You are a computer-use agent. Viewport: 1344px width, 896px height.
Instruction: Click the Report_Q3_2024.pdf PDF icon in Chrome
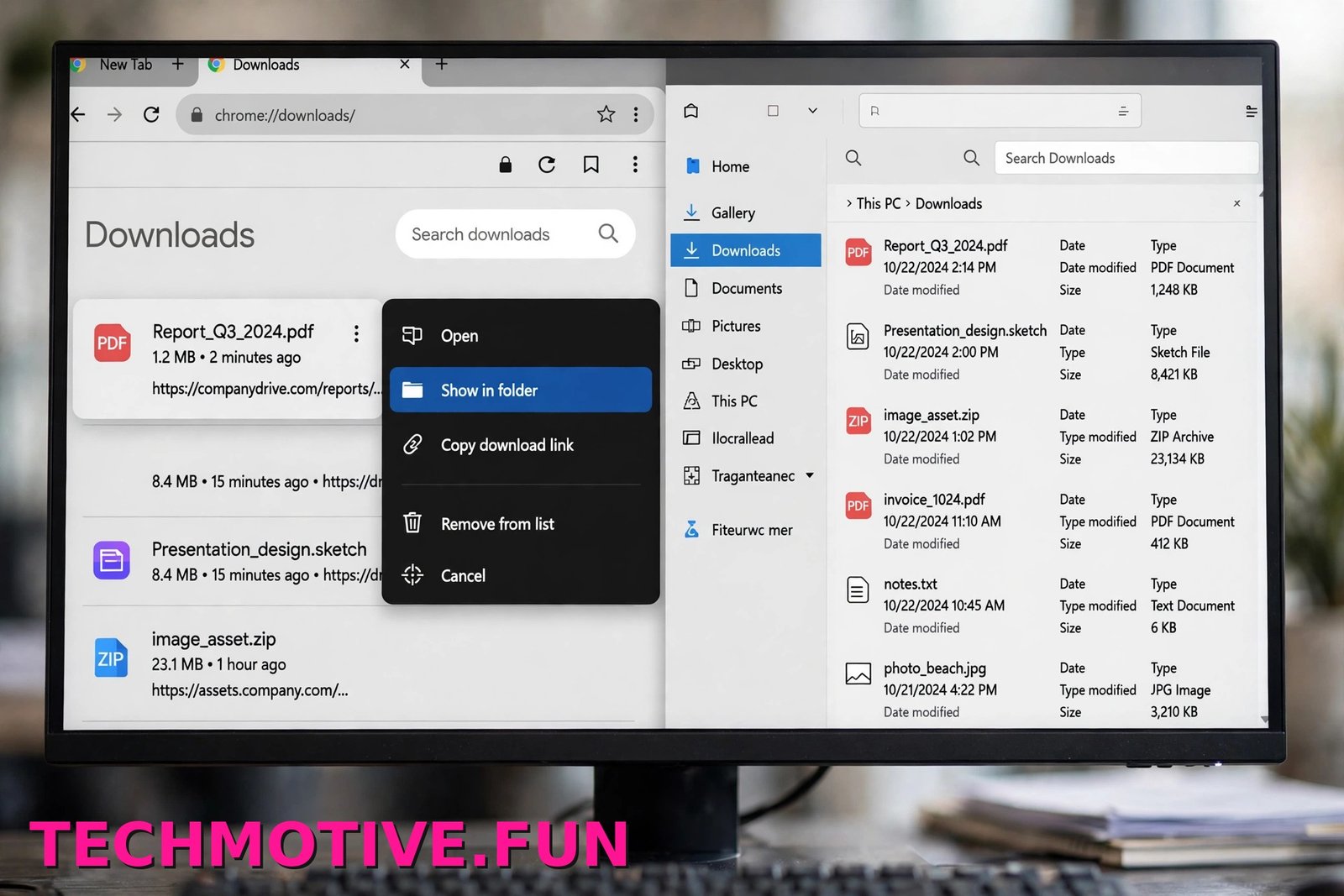coord(112,343)
